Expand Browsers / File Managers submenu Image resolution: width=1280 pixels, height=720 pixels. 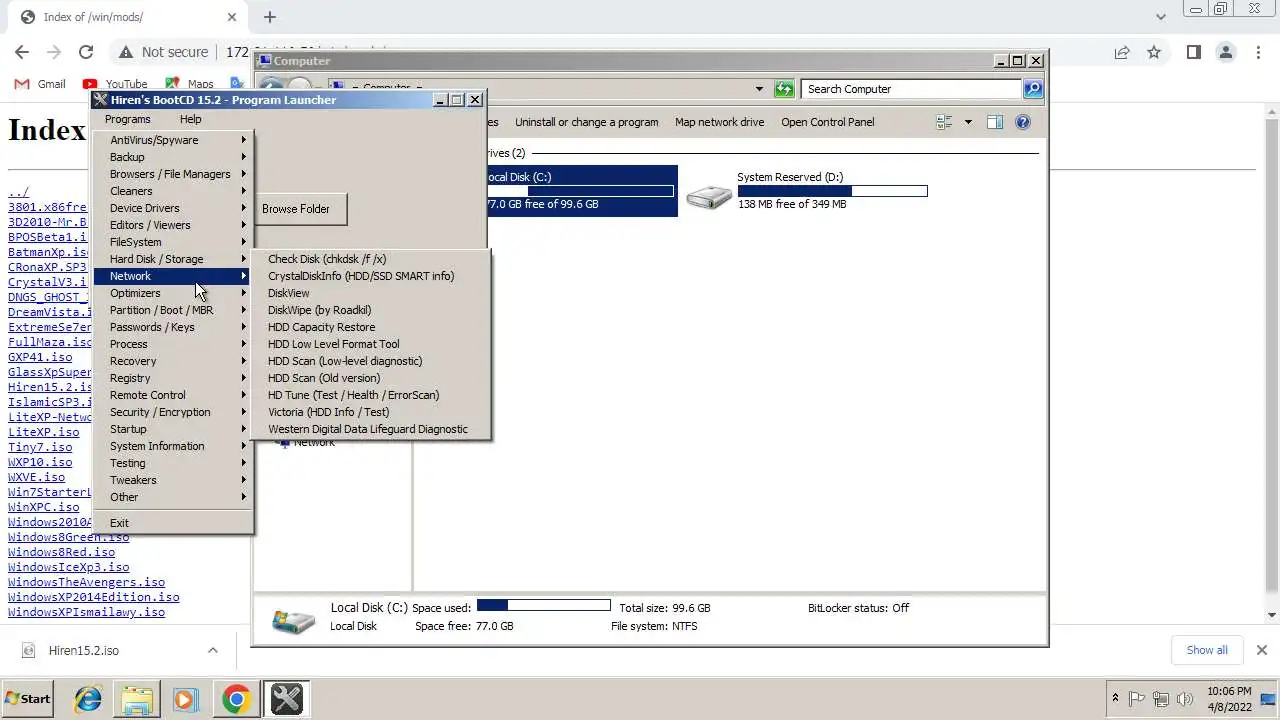click(x=174, y=174)
